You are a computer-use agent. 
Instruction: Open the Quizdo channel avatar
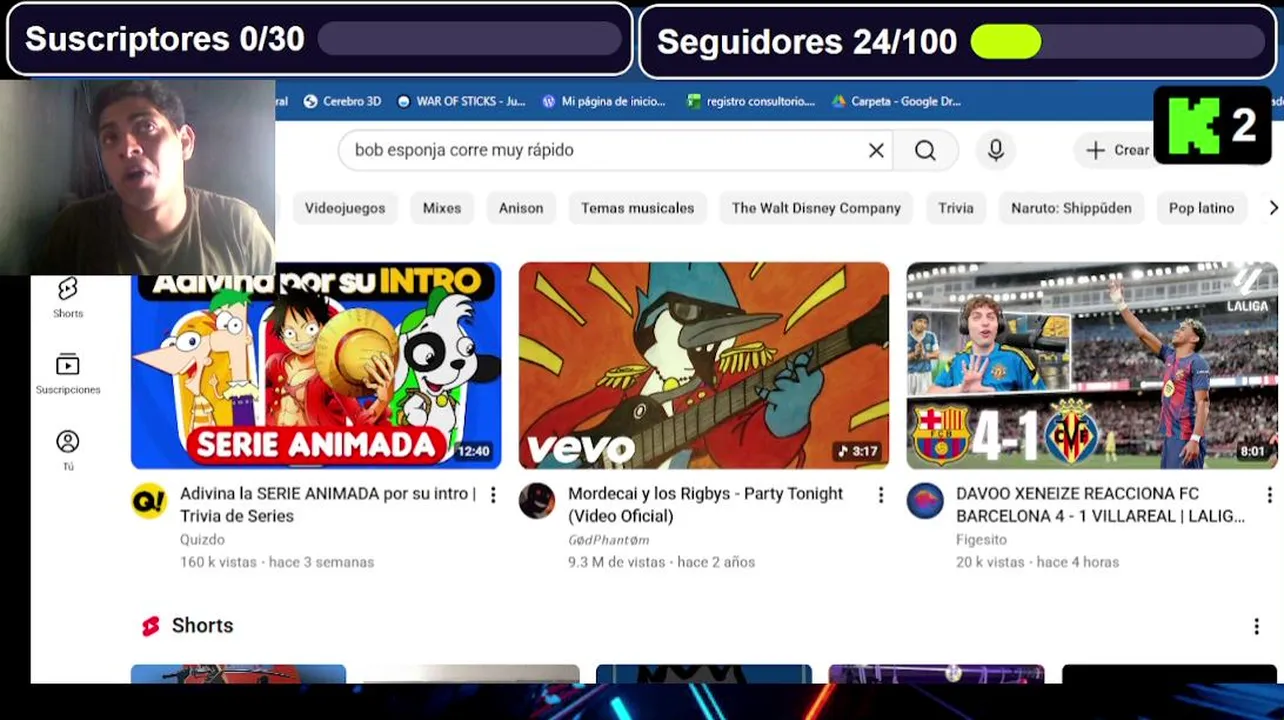click(x=149, y=500)
